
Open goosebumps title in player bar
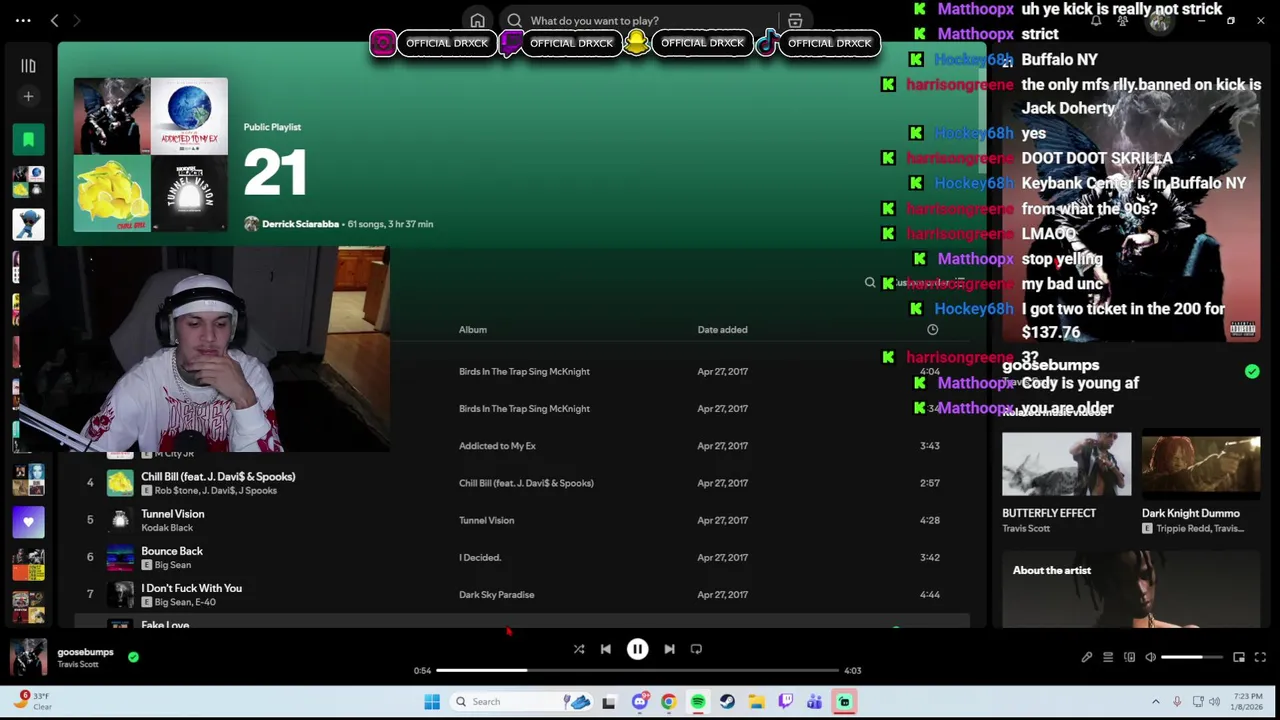(85, 652)
